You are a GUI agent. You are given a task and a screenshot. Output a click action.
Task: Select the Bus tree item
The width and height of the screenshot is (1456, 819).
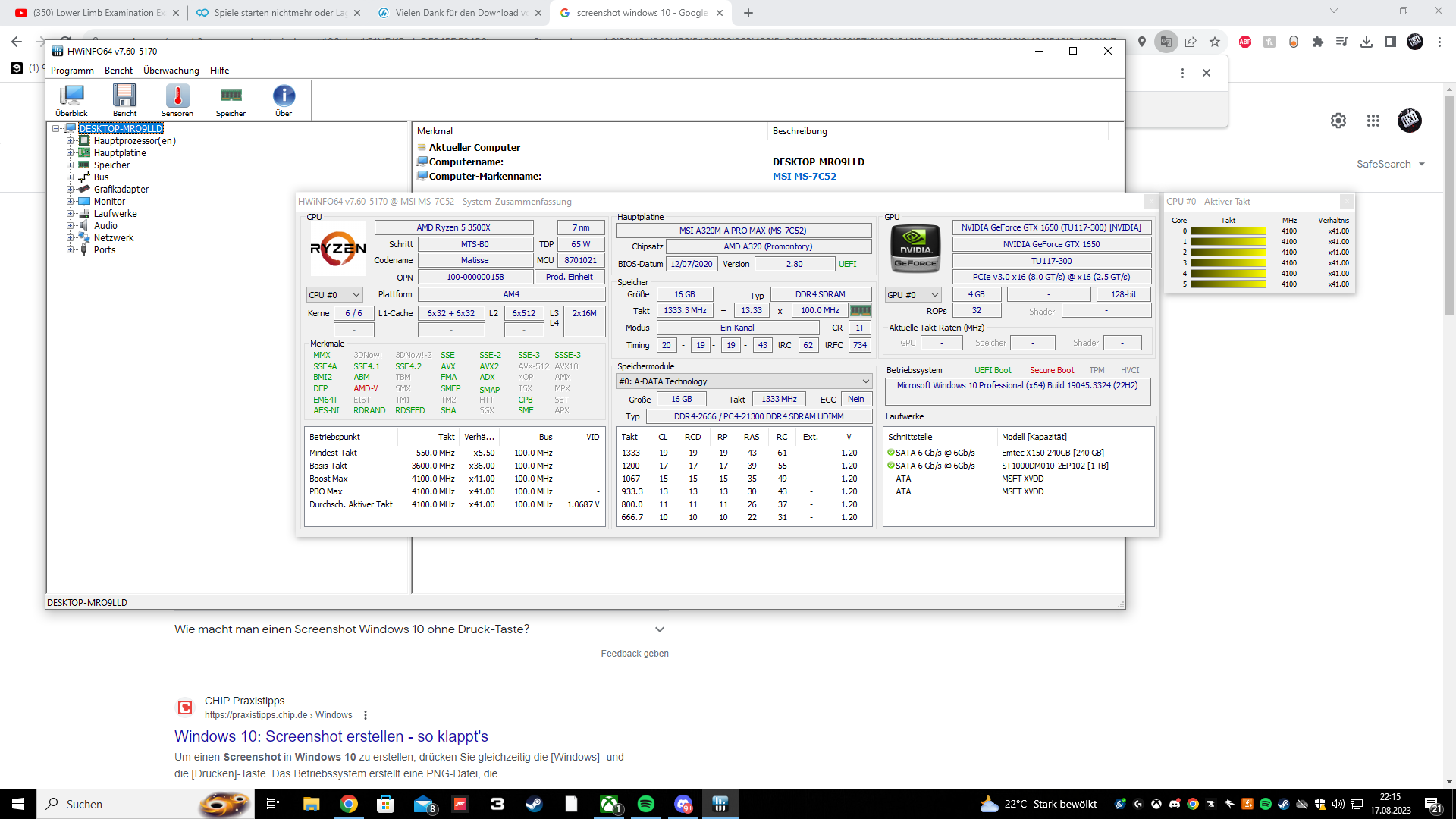pos(101,177)
